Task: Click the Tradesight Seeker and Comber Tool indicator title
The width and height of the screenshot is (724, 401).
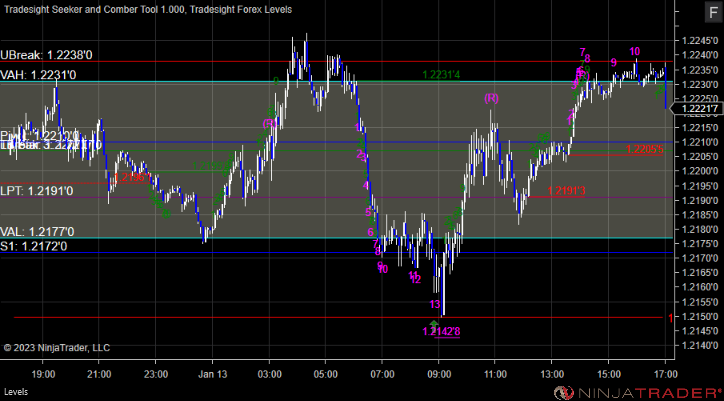Action: click(x=95, y=9)
